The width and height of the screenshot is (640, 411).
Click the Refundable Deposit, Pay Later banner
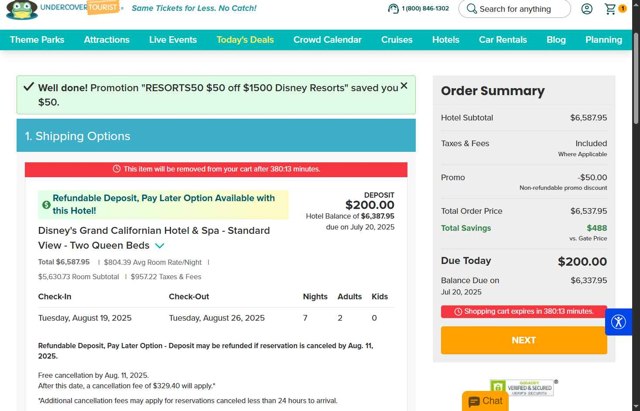(163, 204)
